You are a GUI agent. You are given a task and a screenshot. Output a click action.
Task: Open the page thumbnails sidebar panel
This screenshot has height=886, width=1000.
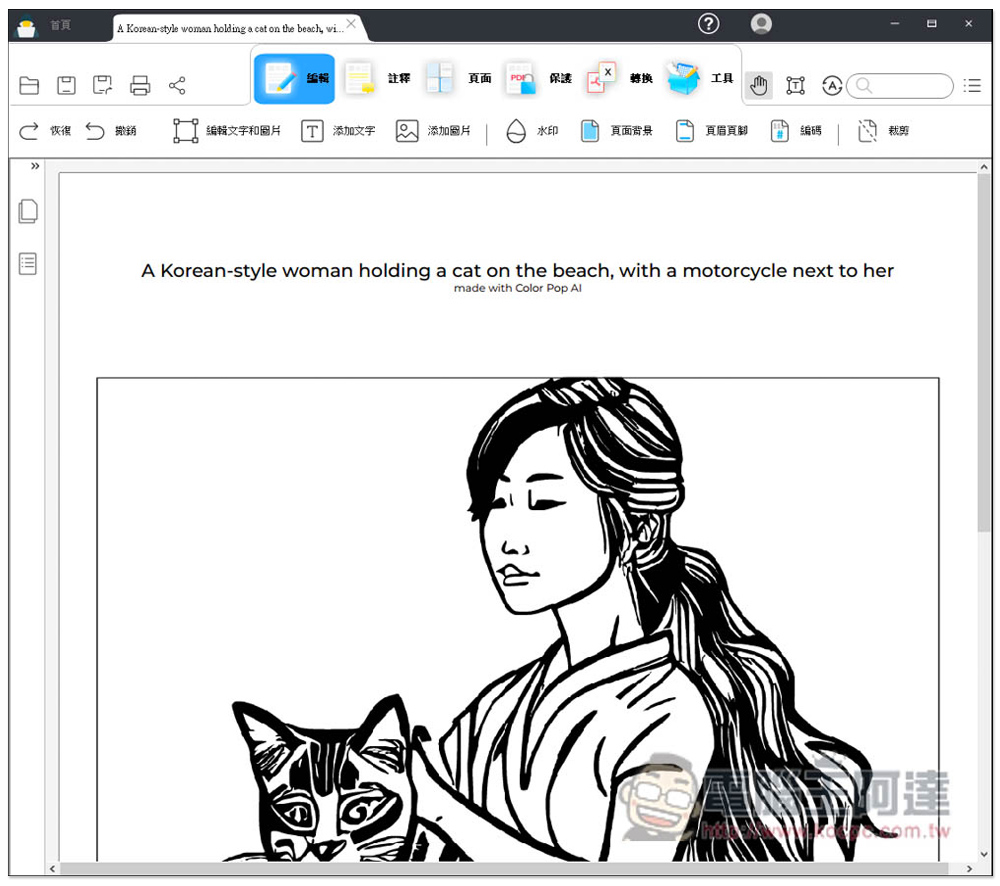click(28, 211)
